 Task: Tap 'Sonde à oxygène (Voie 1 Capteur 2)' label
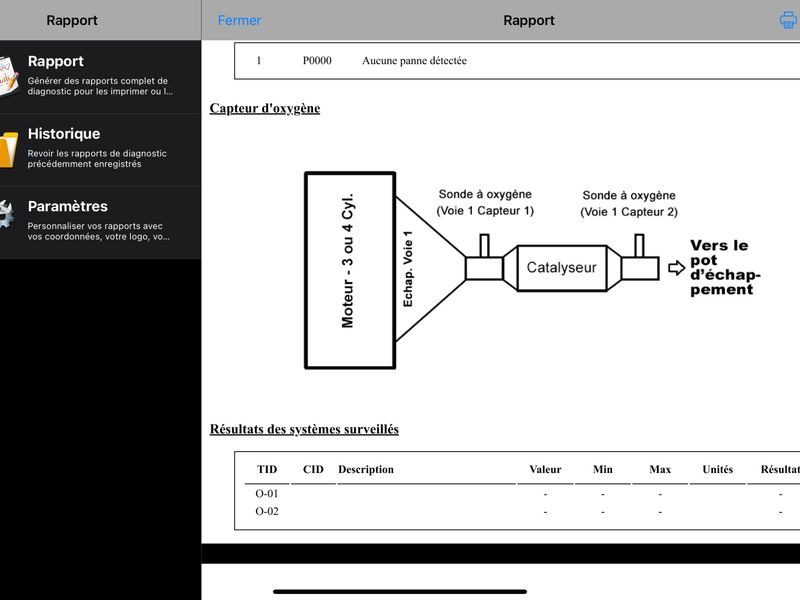[x=629, y=204]
